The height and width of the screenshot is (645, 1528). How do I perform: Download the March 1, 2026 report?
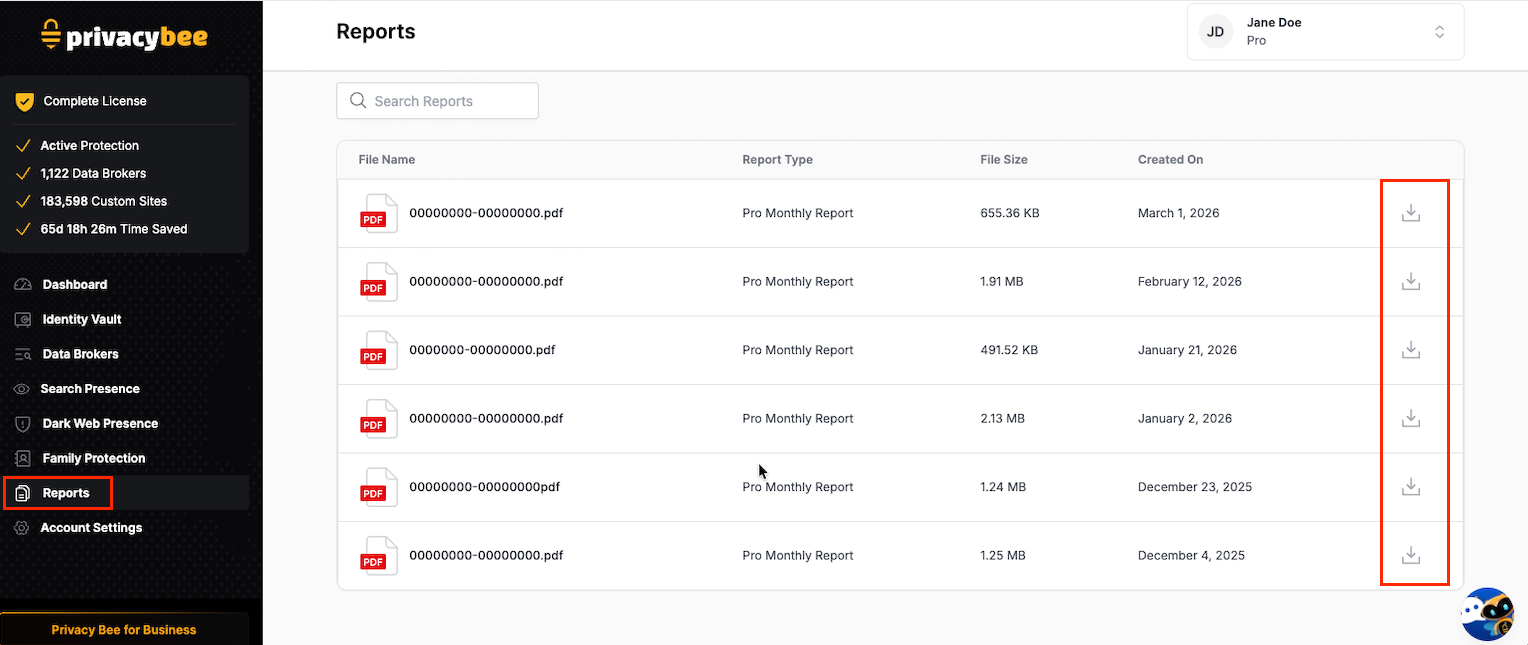pyautogui.click(x=1411, y=213)
